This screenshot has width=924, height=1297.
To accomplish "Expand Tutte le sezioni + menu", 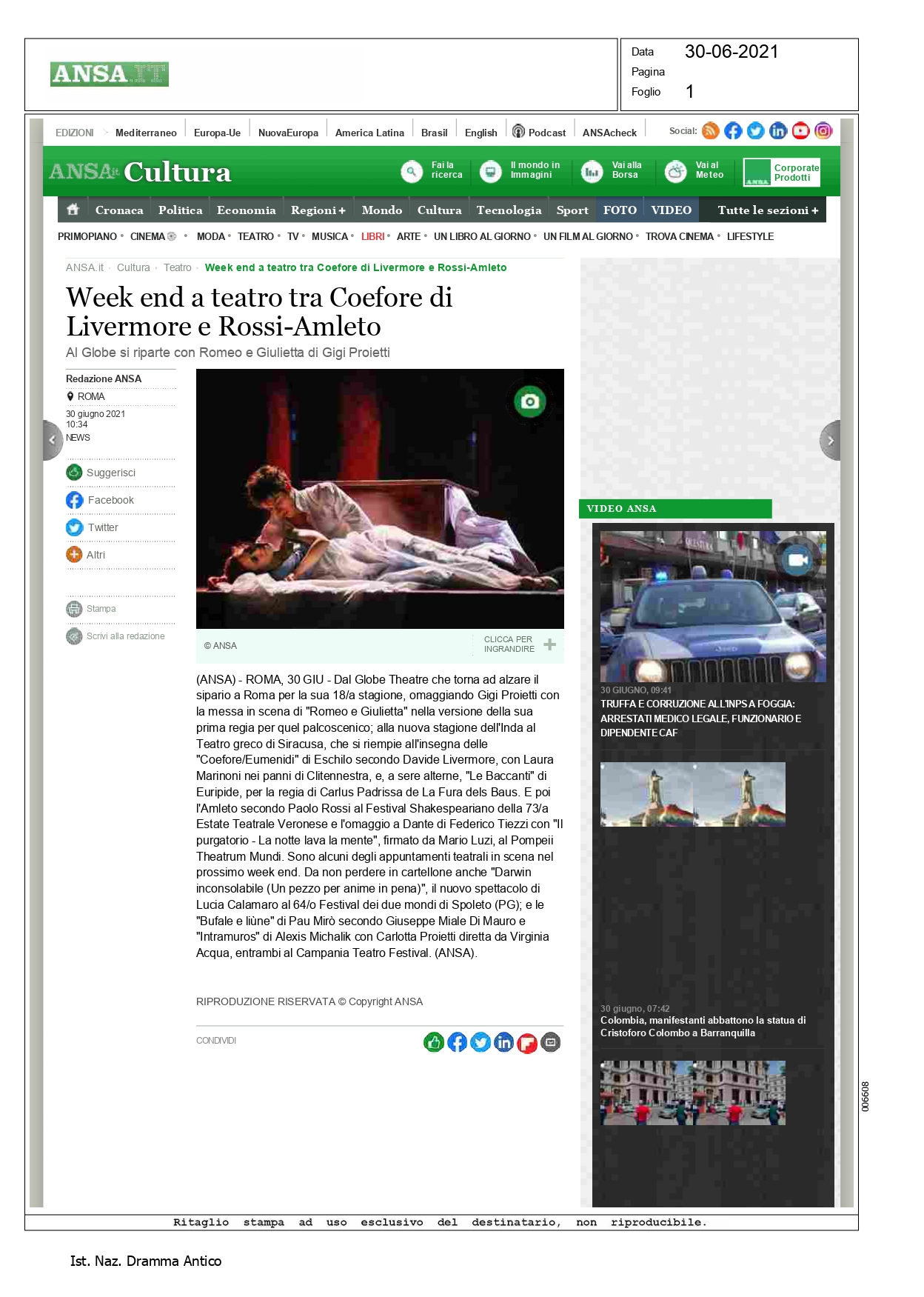I will (x=768, y=210).
